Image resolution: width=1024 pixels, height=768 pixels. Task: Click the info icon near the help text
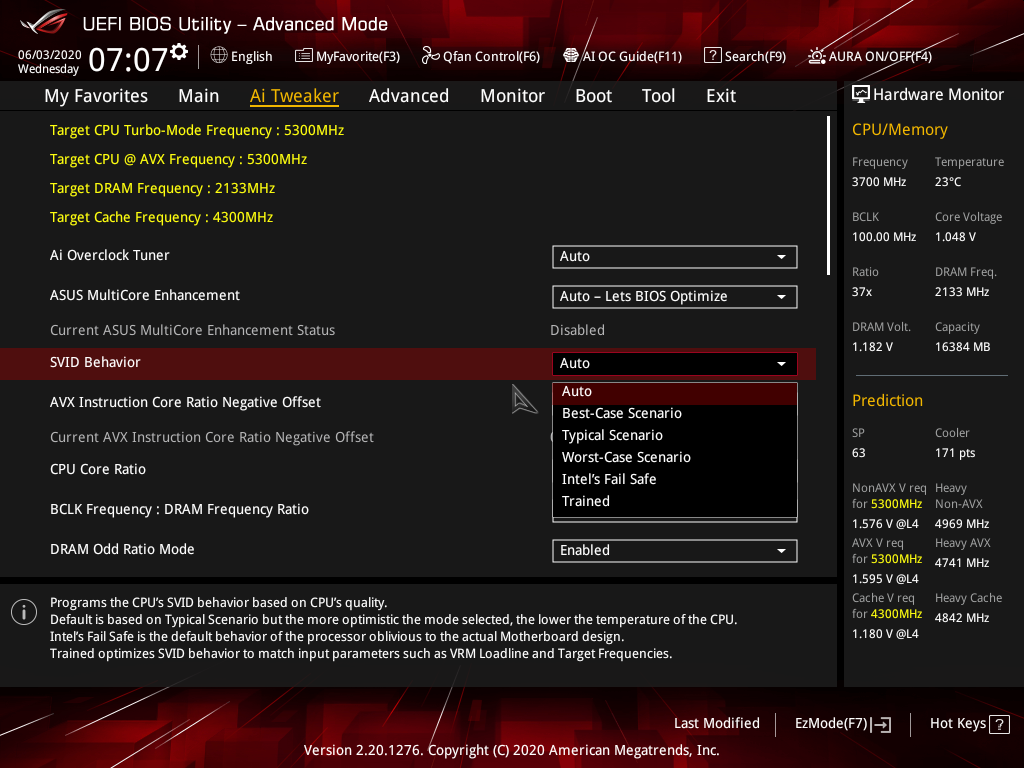pyautogui.click(x=23, y=611)
